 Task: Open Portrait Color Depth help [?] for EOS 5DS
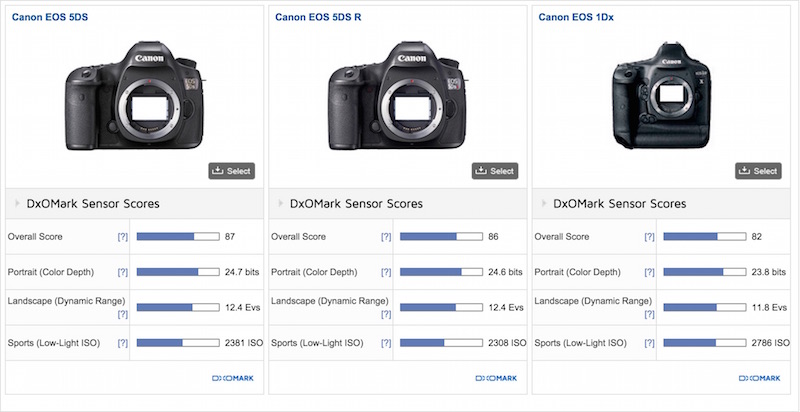coord(122,272)
